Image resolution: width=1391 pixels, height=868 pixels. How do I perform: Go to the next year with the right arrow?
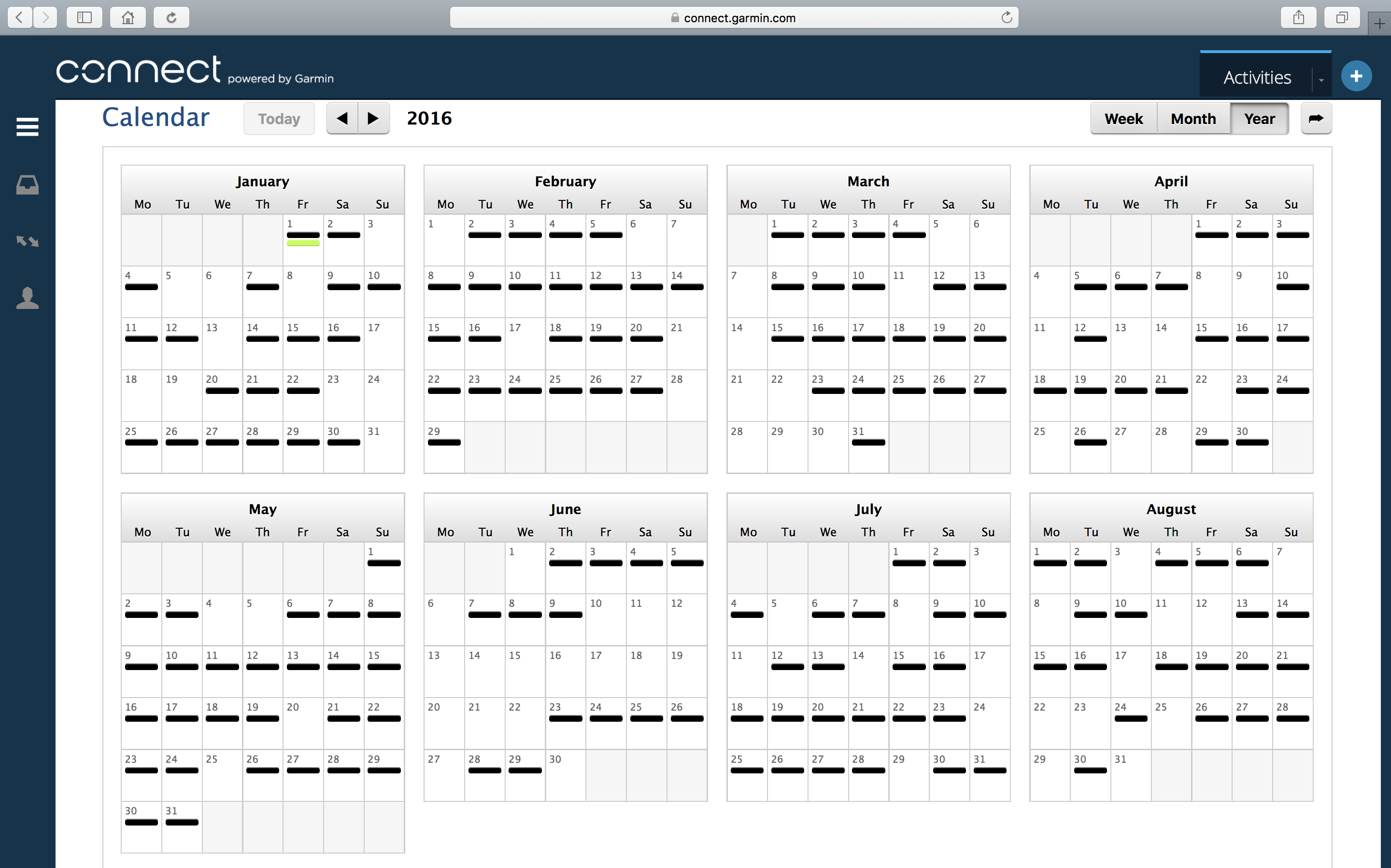[x=373, y=118]
